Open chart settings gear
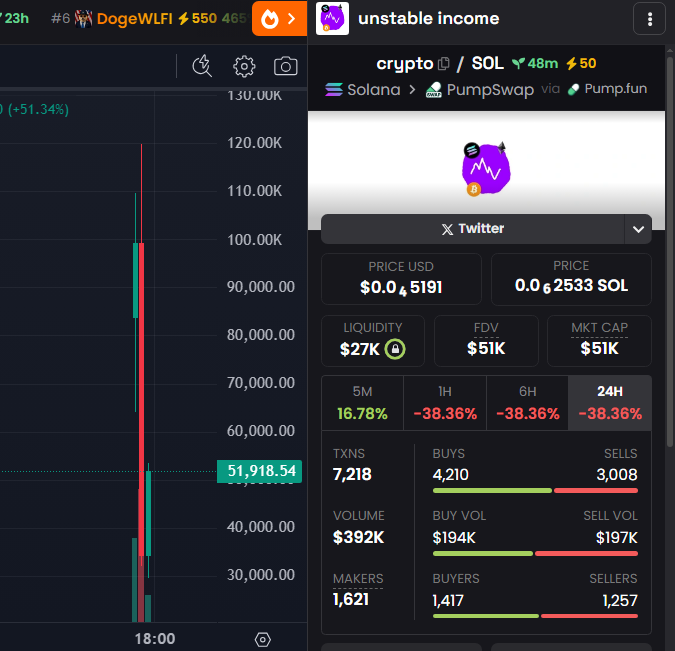This screenshot has width=675, height=651. pyautogui.click(x=244, y=66)
